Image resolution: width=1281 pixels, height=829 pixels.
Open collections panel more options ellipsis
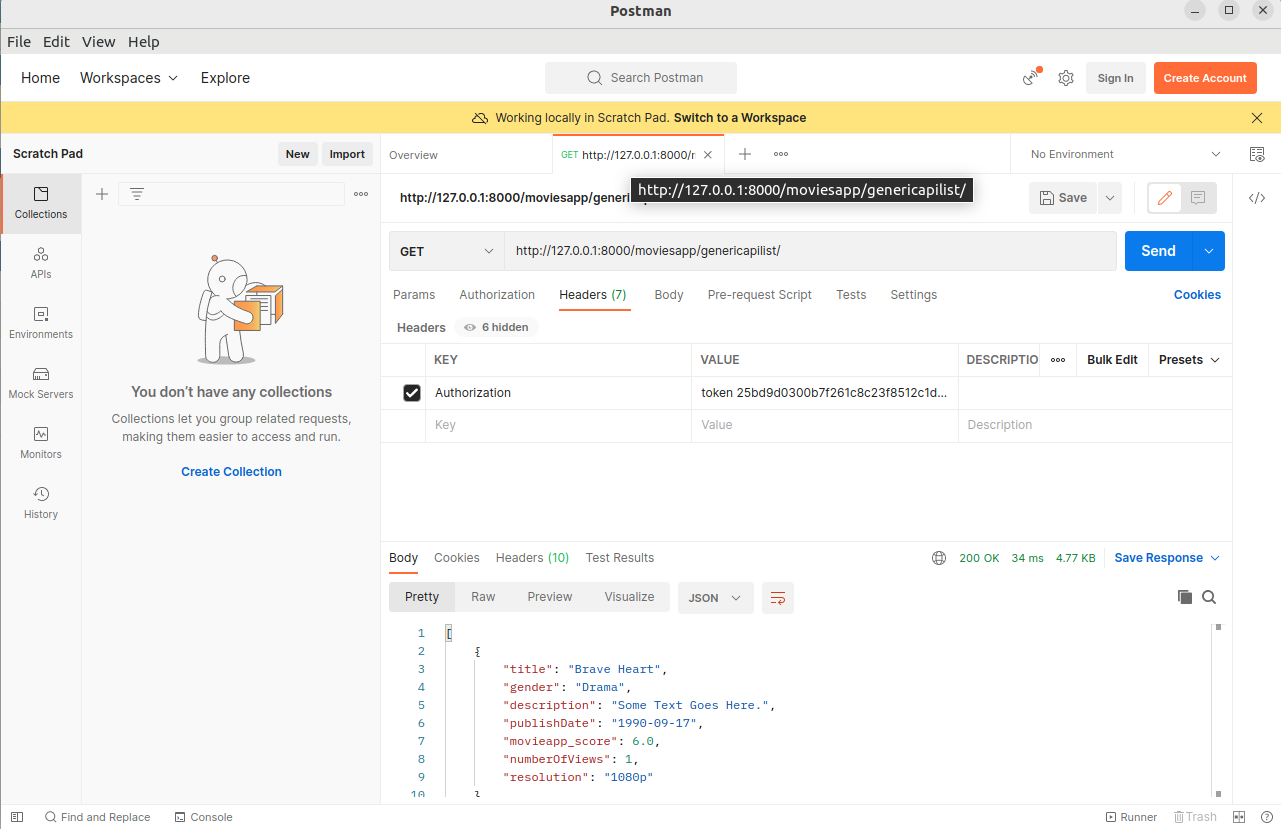coord(361,194)
